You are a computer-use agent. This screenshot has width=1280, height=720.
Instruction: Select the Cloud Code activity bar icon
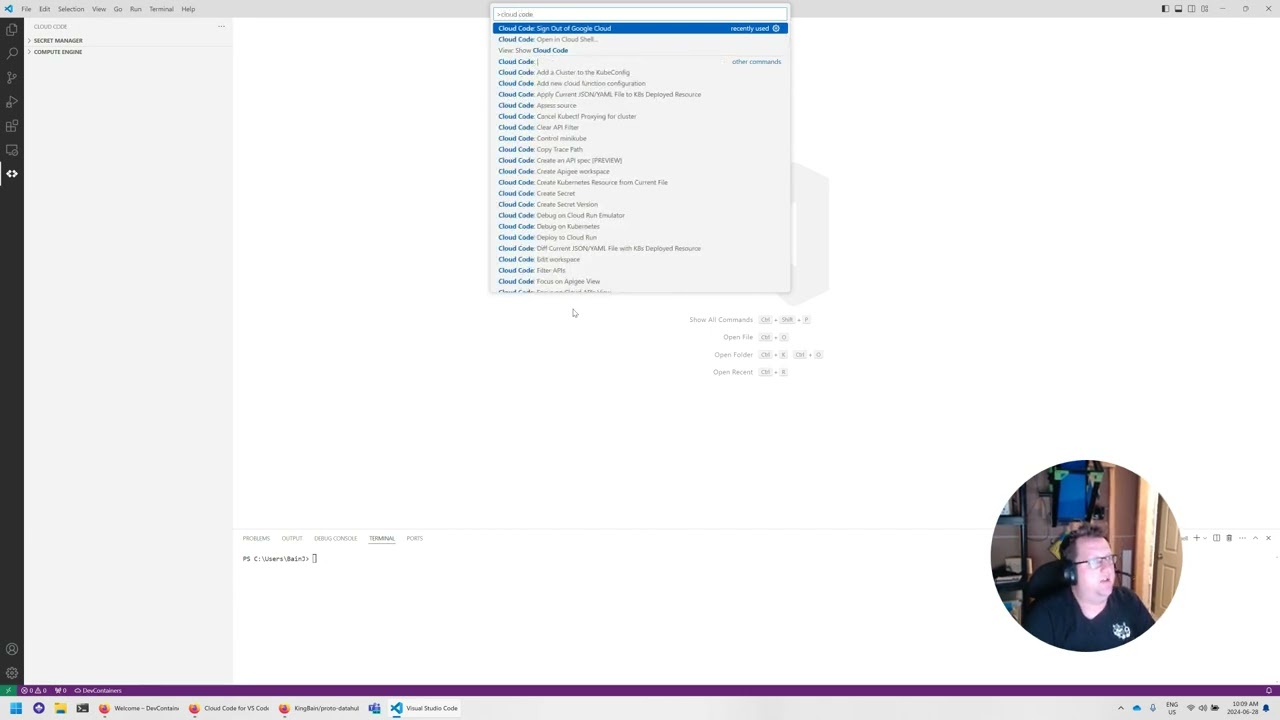tap(12, 174)
